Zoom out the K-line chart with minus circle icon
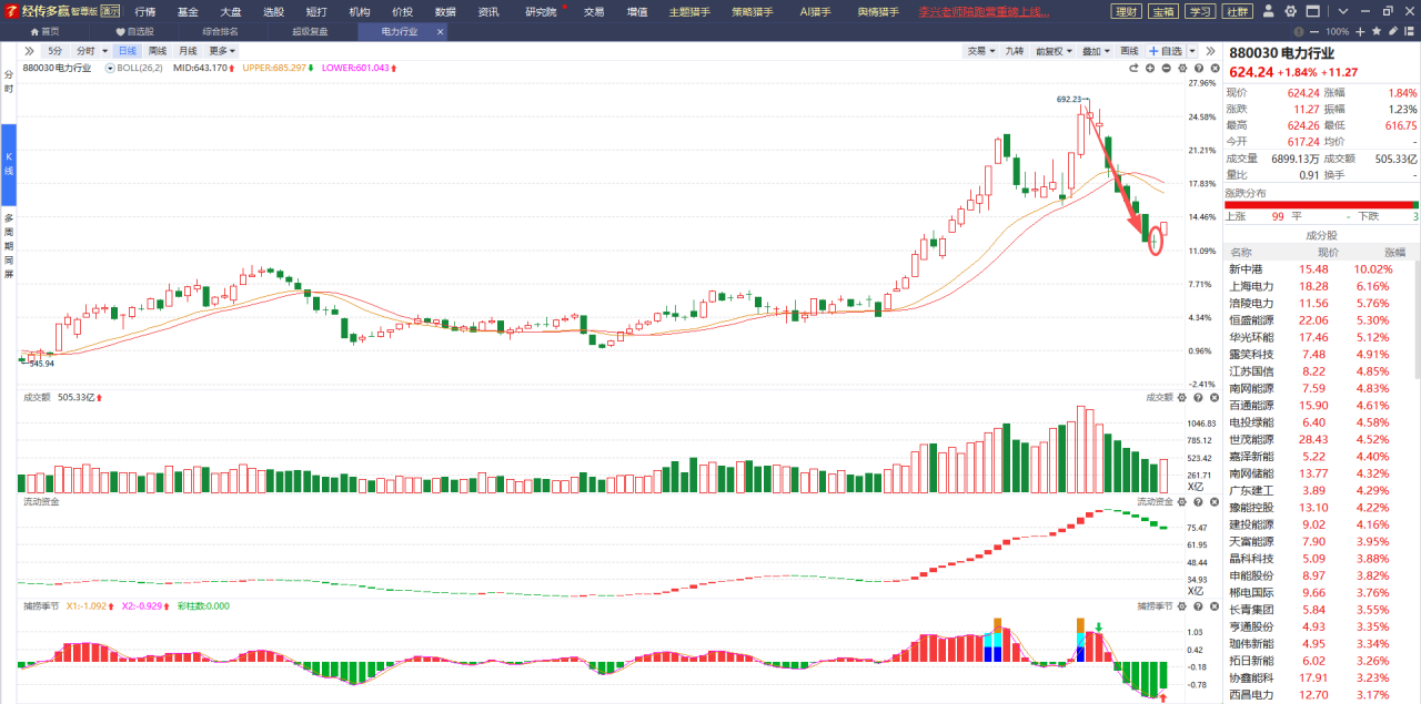 point(1166,68)
